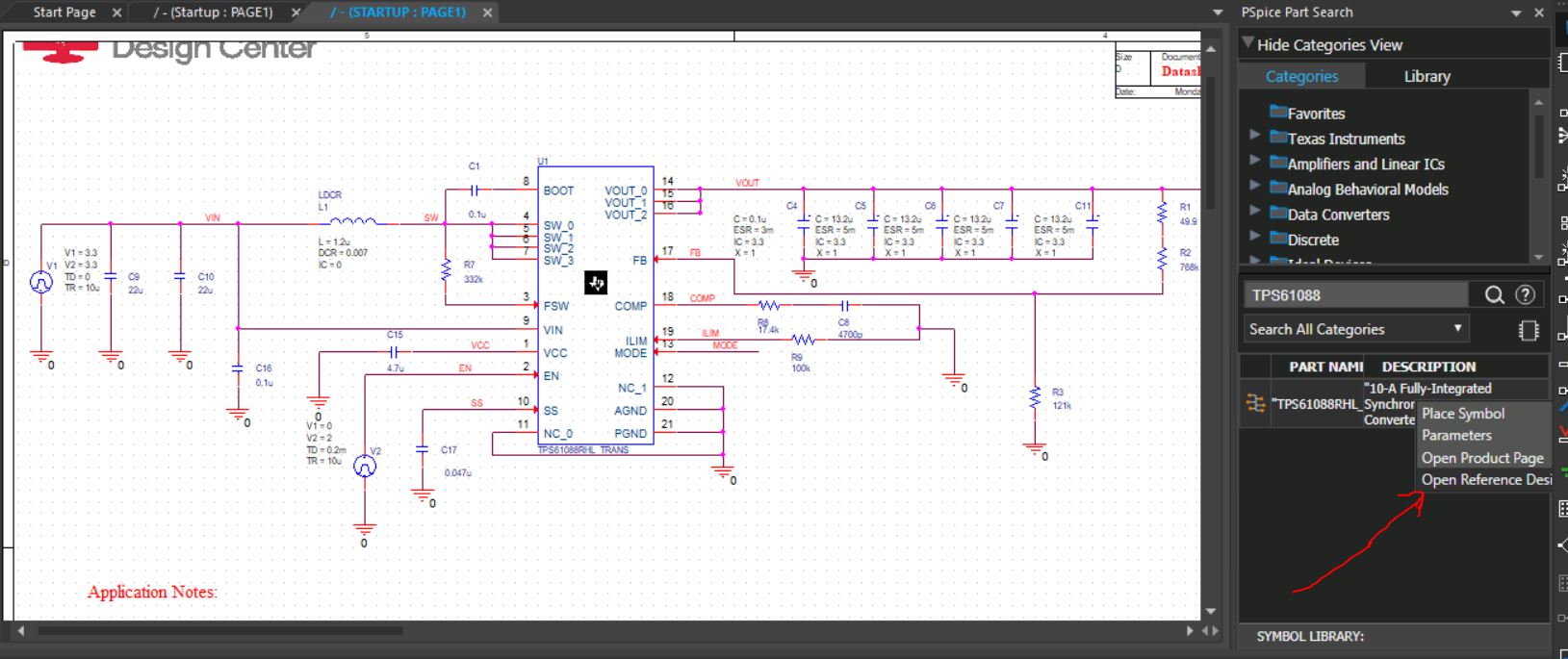Select the part icon in the TPS61088RHL result row
This screenshot has width=1568, height=659.
pyautogui.click(x=1255, y=403)
